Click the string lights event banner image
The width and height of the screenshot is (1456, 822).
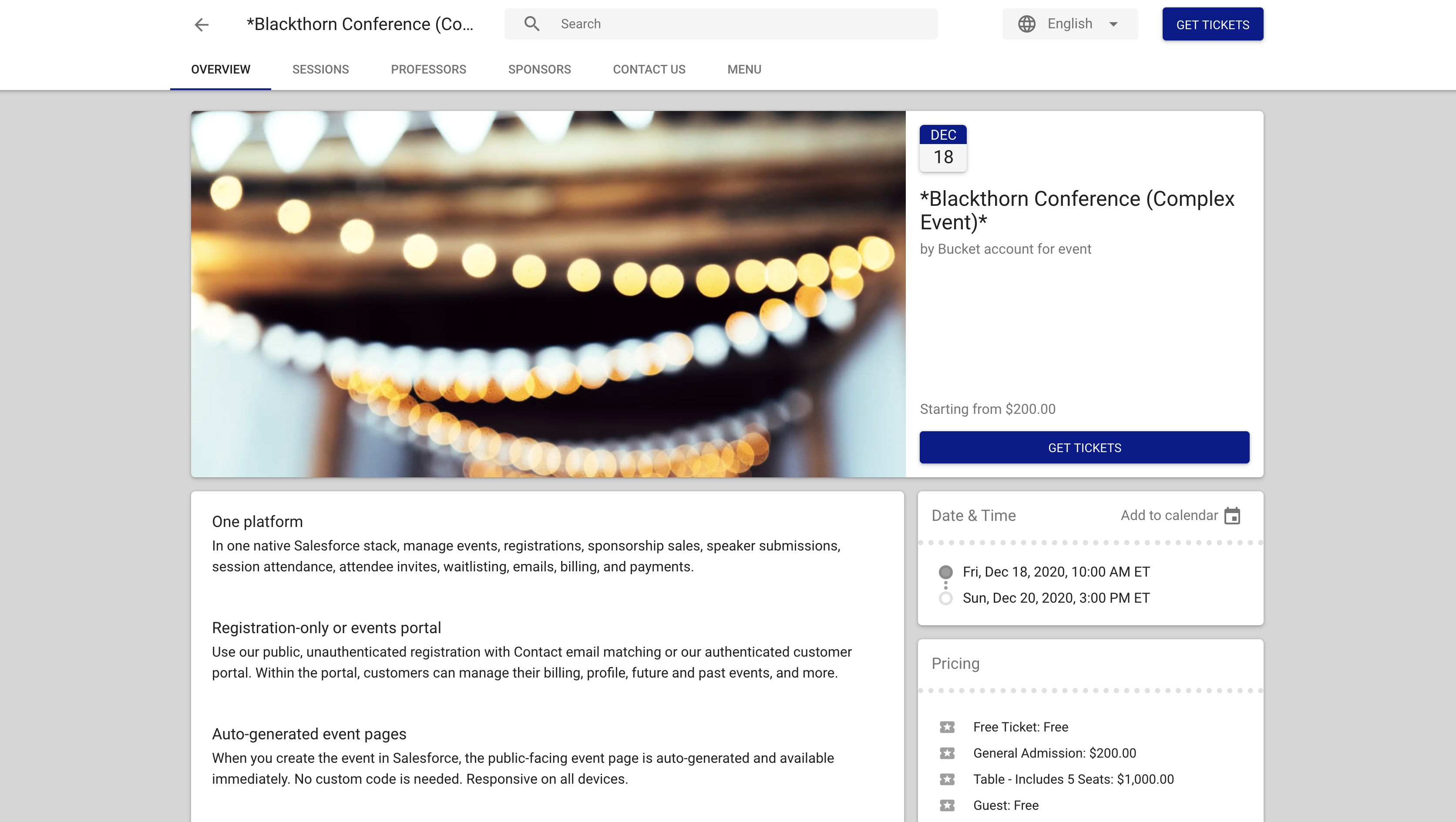[548, 294]
